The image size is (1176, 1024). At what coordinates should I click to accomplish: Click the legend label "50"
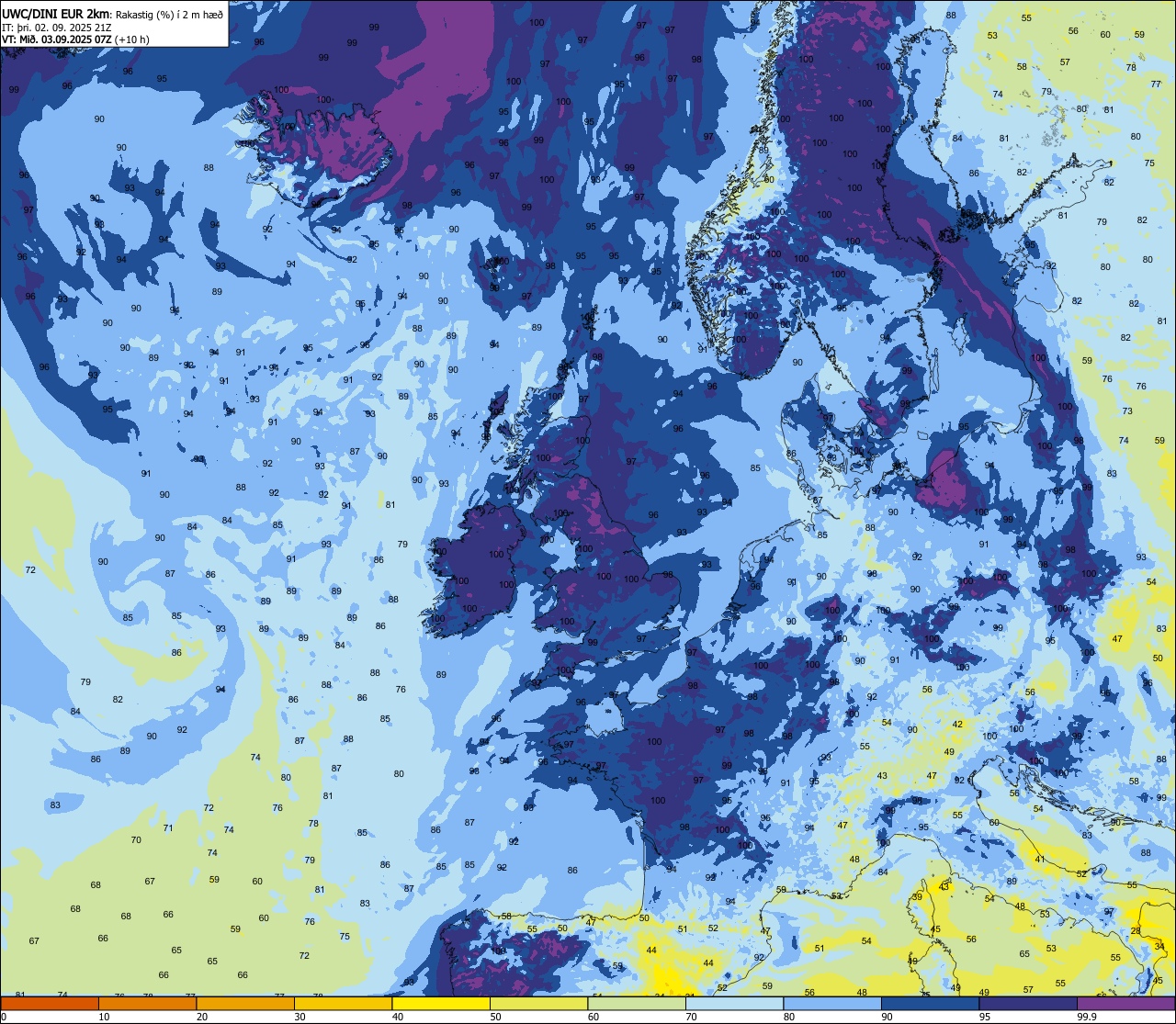click(495, 1017)
